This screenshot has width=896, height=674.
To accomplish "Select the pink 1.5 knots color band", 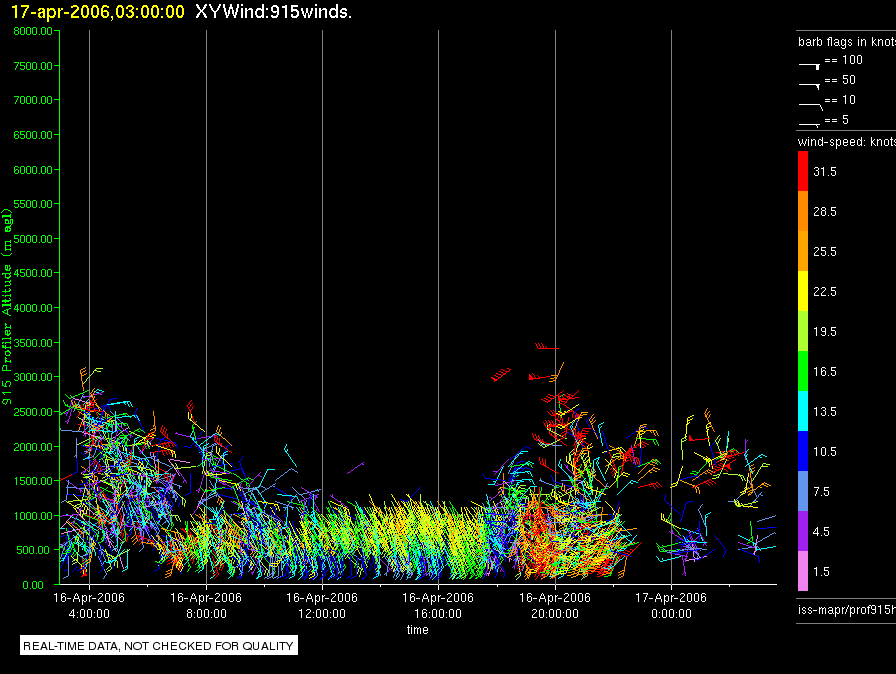I will [803, 571].
